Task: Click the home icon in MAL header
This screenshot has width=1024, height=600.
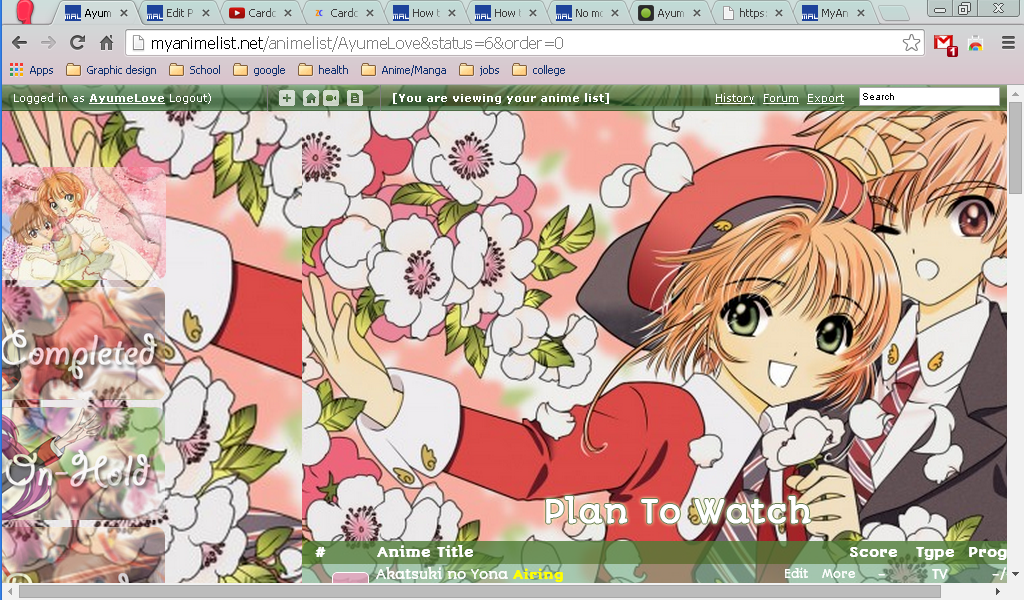Action: [311, 98]
